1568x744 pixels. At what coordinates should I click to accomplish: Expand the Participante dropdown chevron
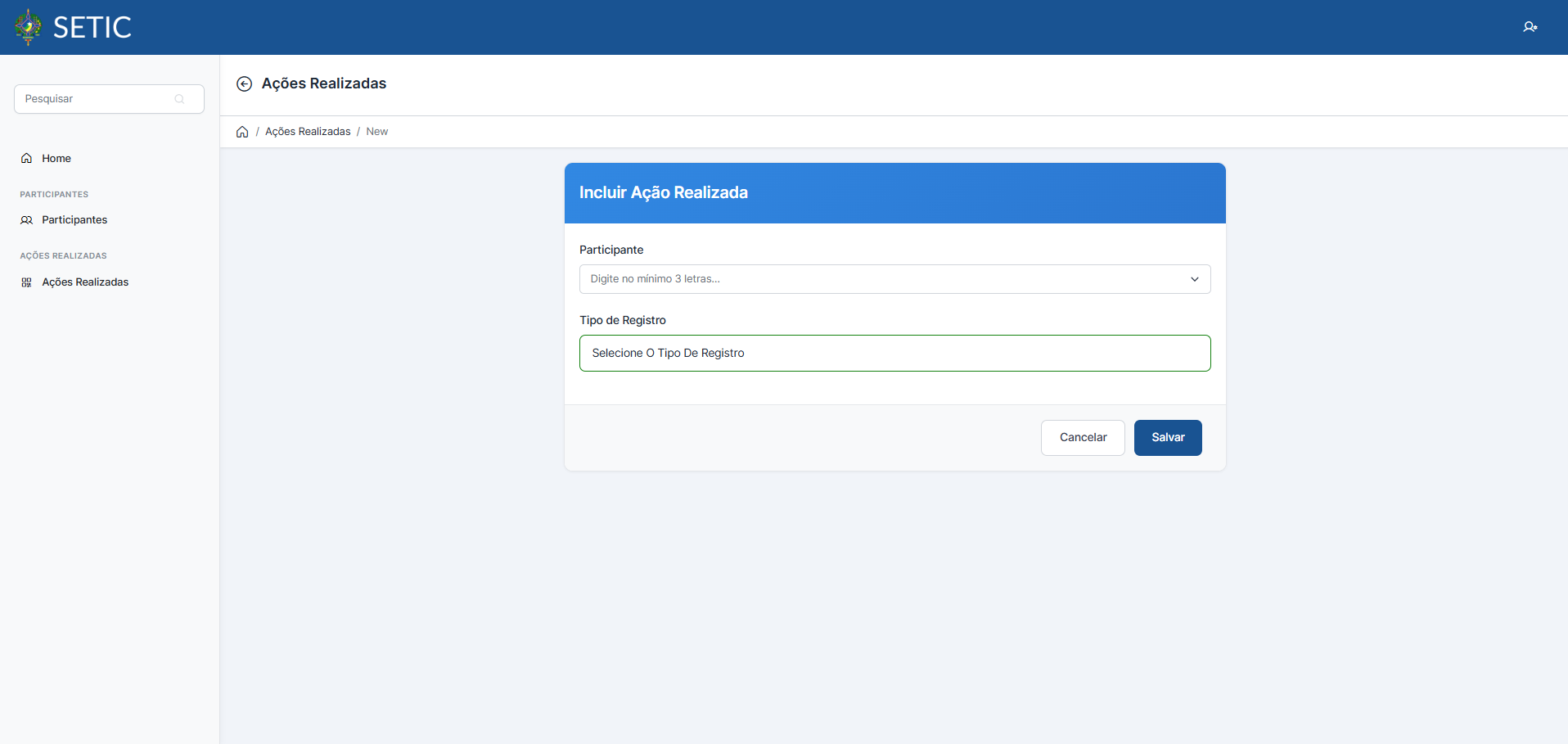[1194, 279]
